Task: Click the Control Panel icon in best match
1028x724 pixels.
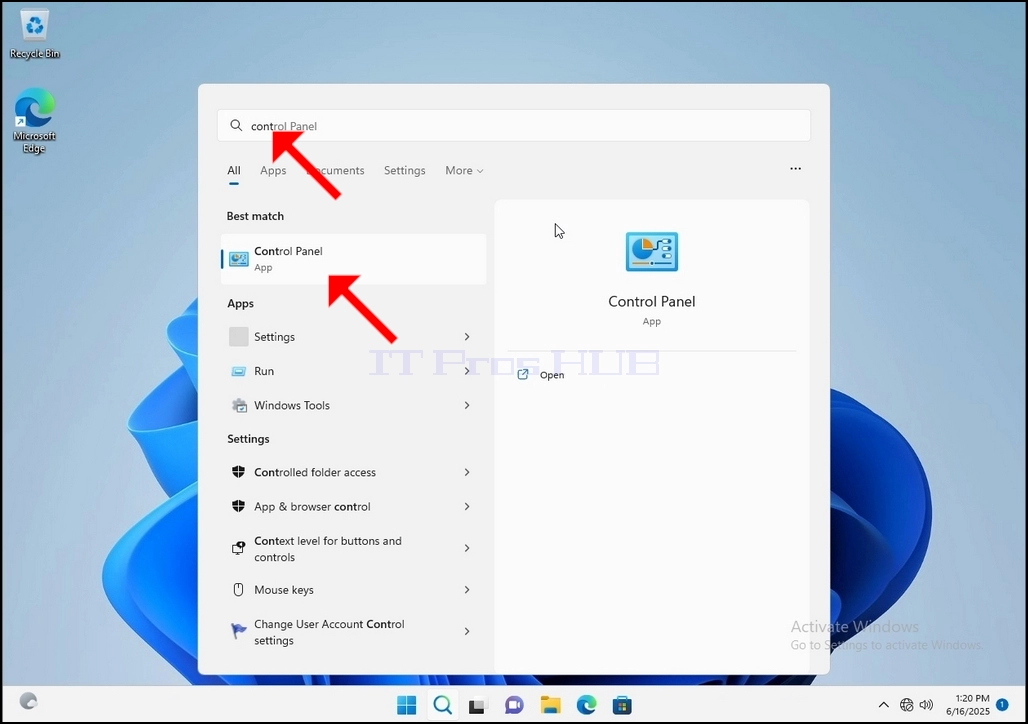Action: 239,259
